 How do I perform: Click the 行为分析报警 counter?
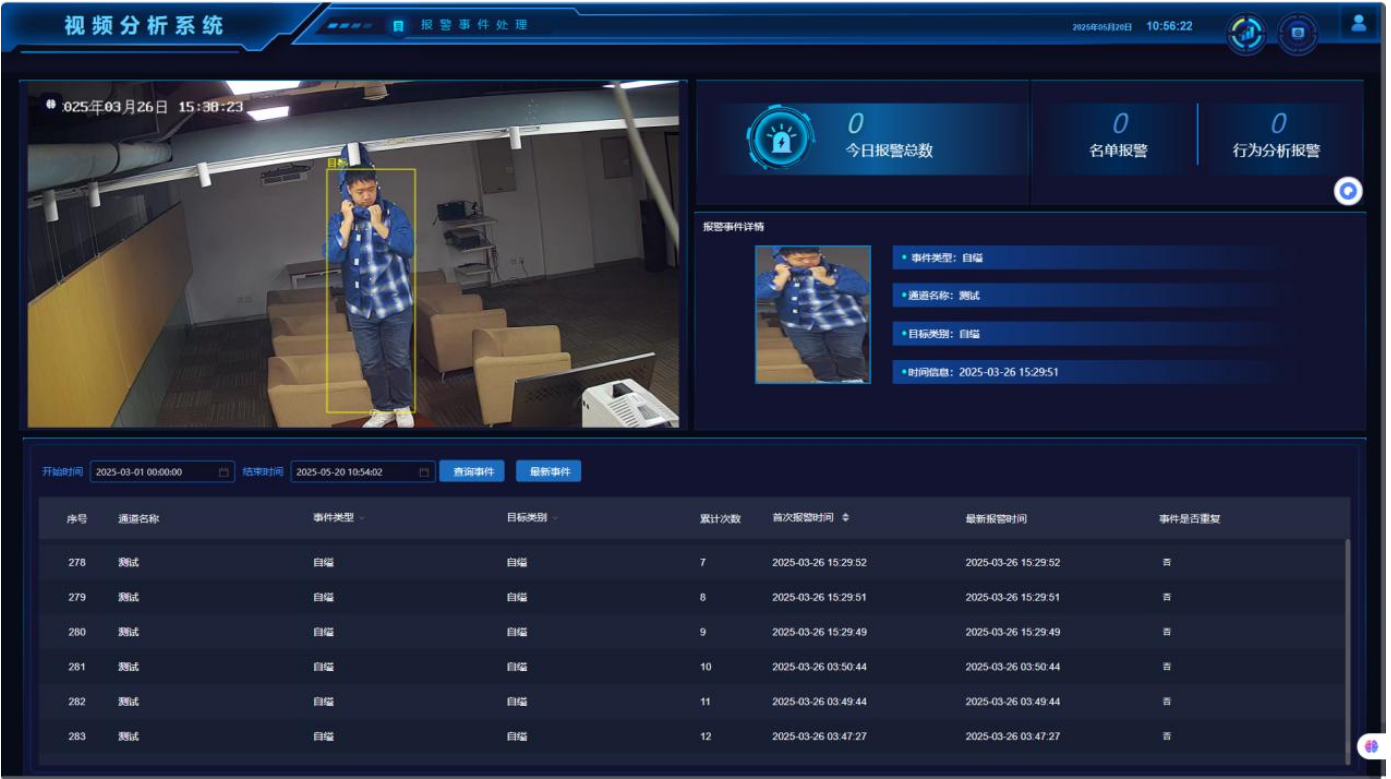point(1276,137)
